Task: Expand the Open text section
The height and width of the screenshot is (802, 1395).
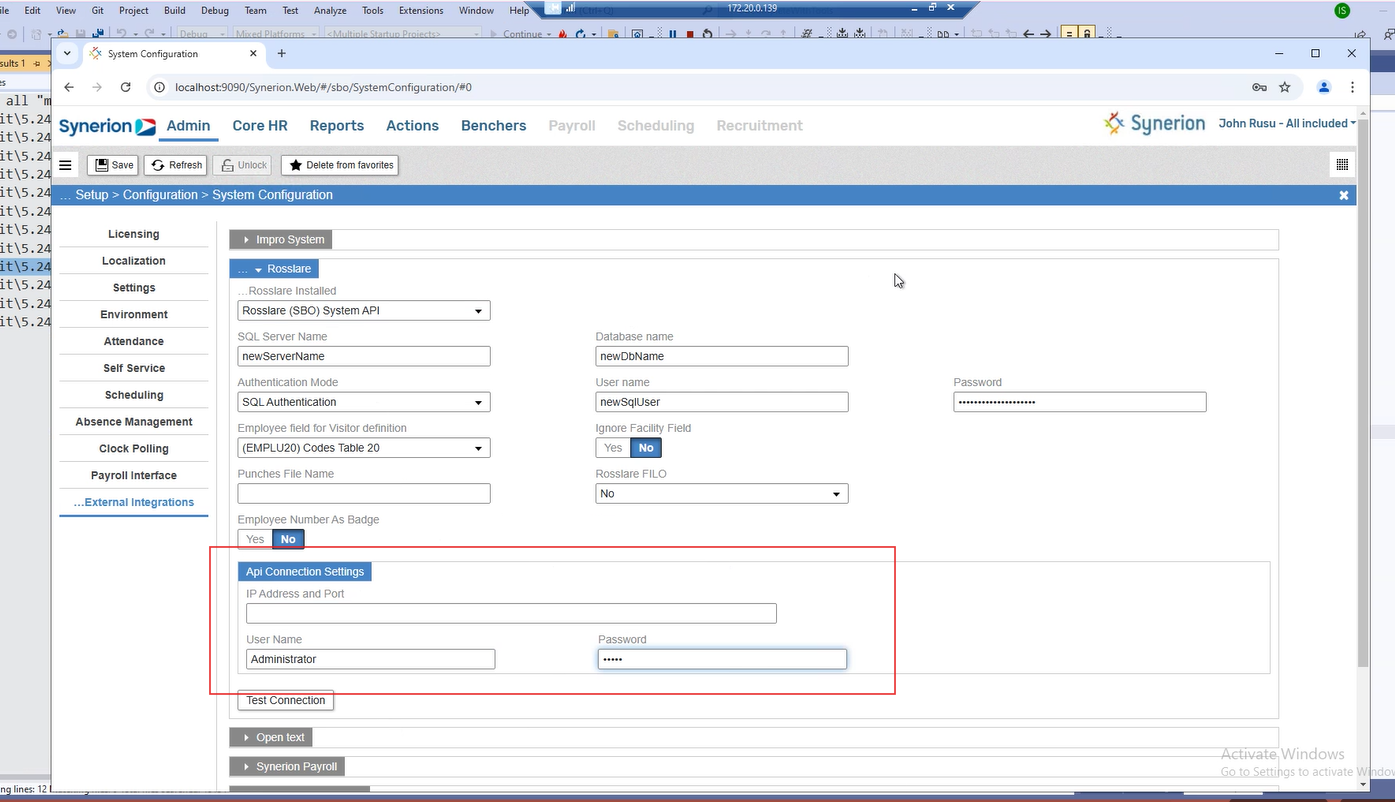Action: point(272,738)
